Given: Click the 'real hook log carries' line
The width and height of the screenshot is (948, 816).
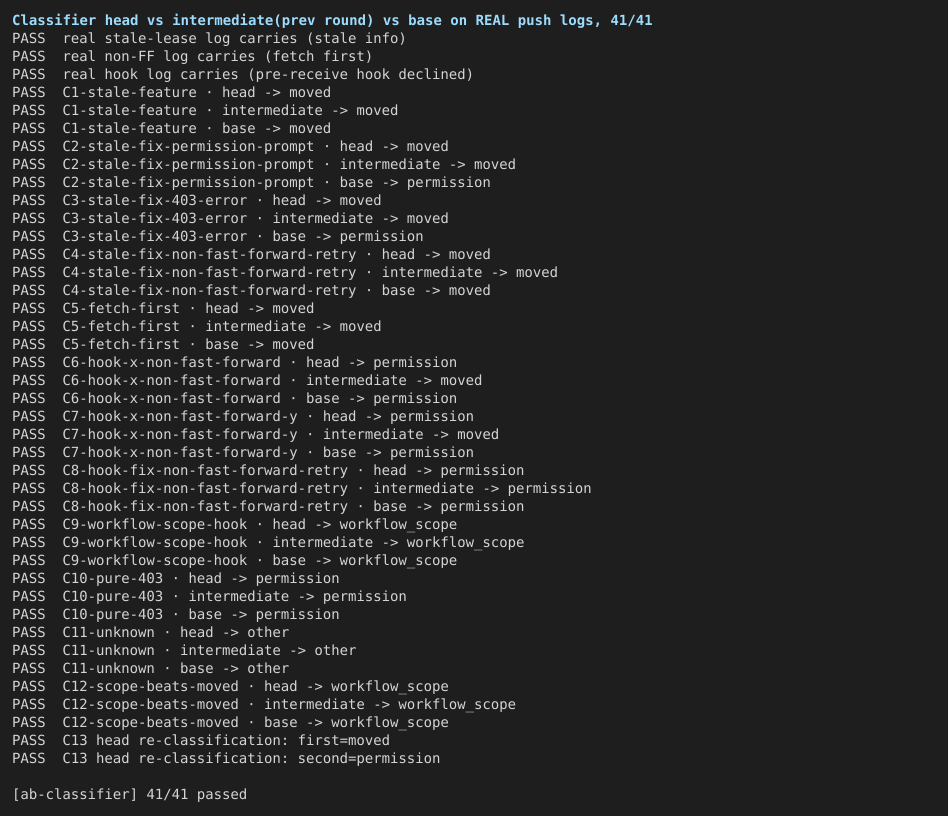Looking at the screenshot, I should [242, 74].
